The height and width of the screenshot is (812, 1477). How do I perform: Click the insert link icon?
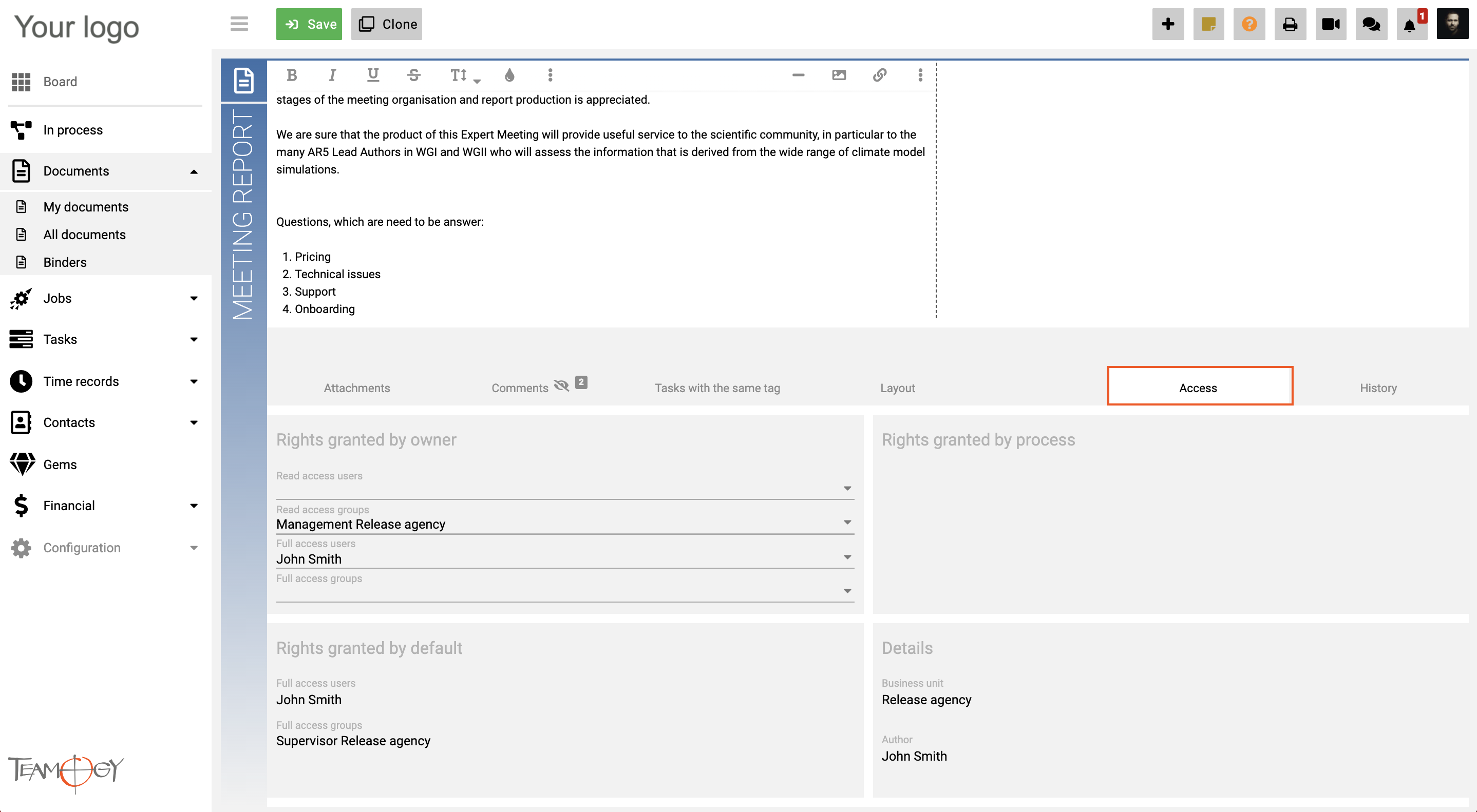[880, 74]
